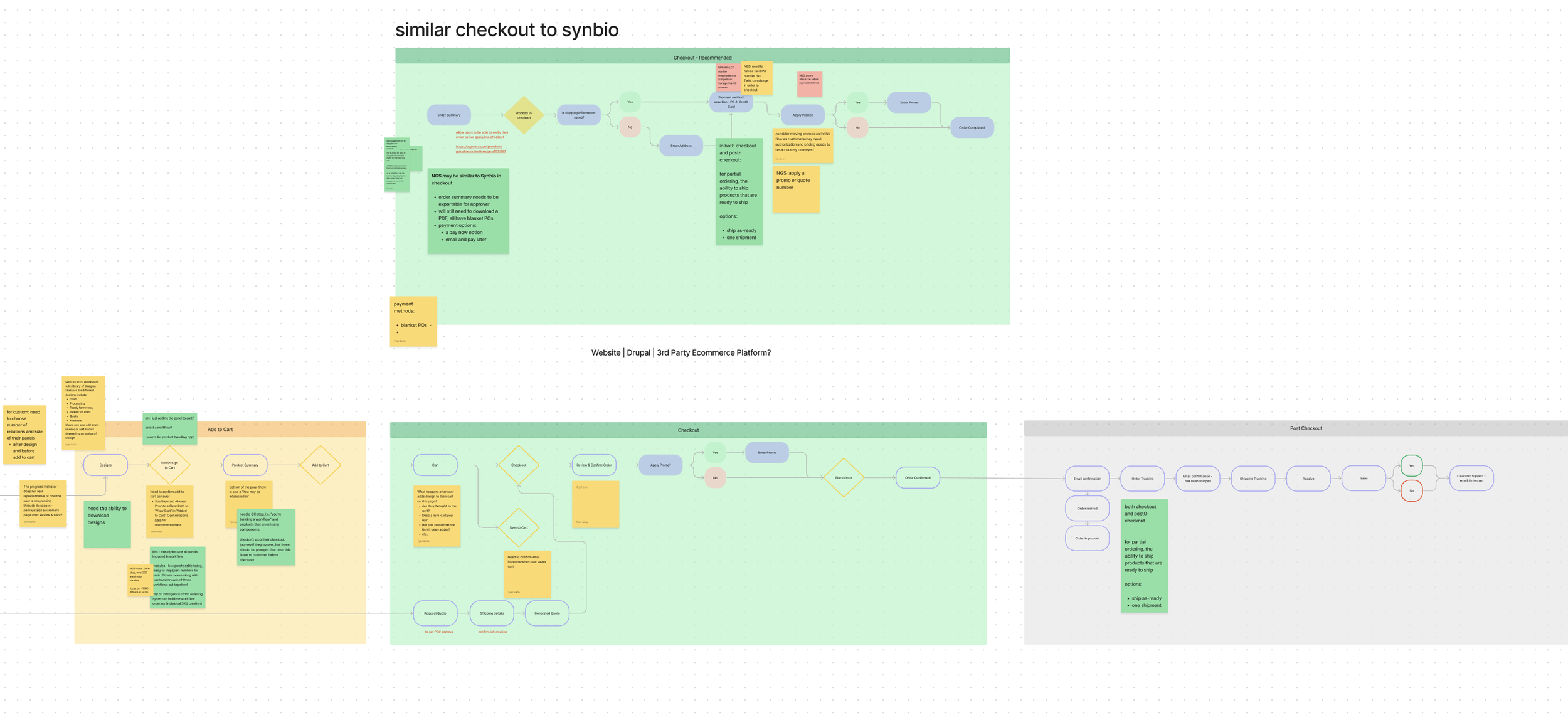Select the 'Order Completed!' node
The image size is (1568, 715).
(x=972, y=128)
